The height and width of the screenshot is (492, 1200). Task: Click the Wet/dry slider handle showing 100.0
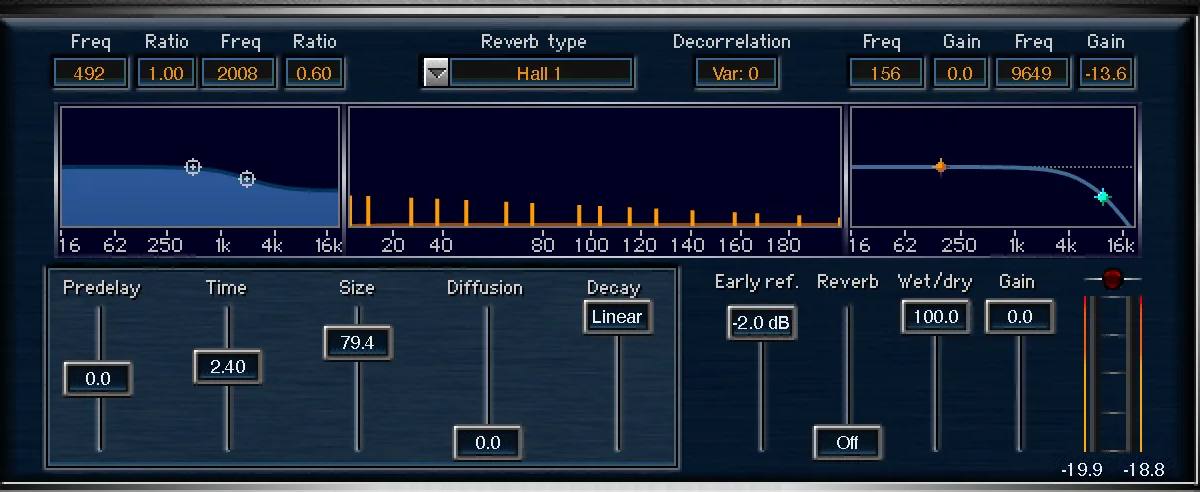(936, 317)
